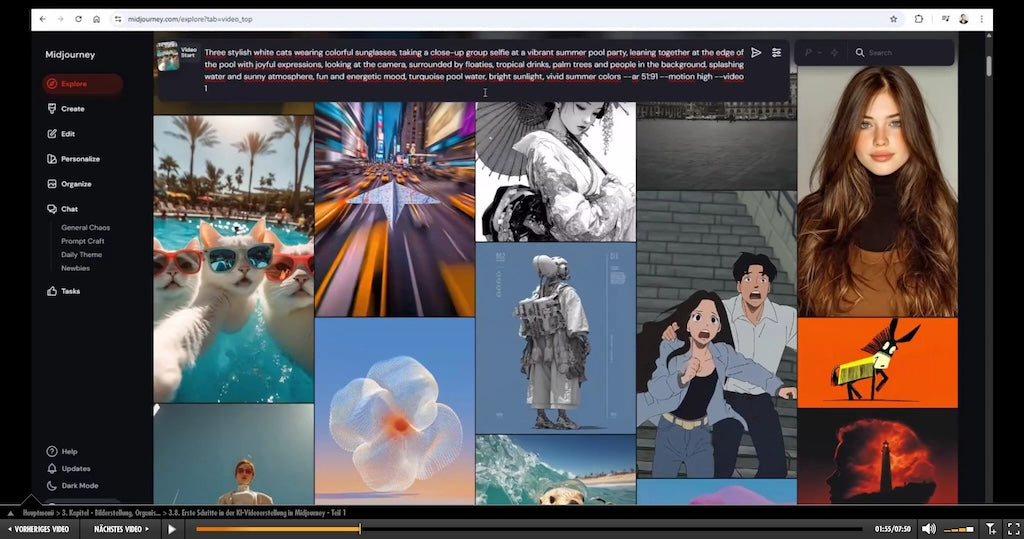Go to the Edit section
The image size is (1024, 539).
click(67, 134)
